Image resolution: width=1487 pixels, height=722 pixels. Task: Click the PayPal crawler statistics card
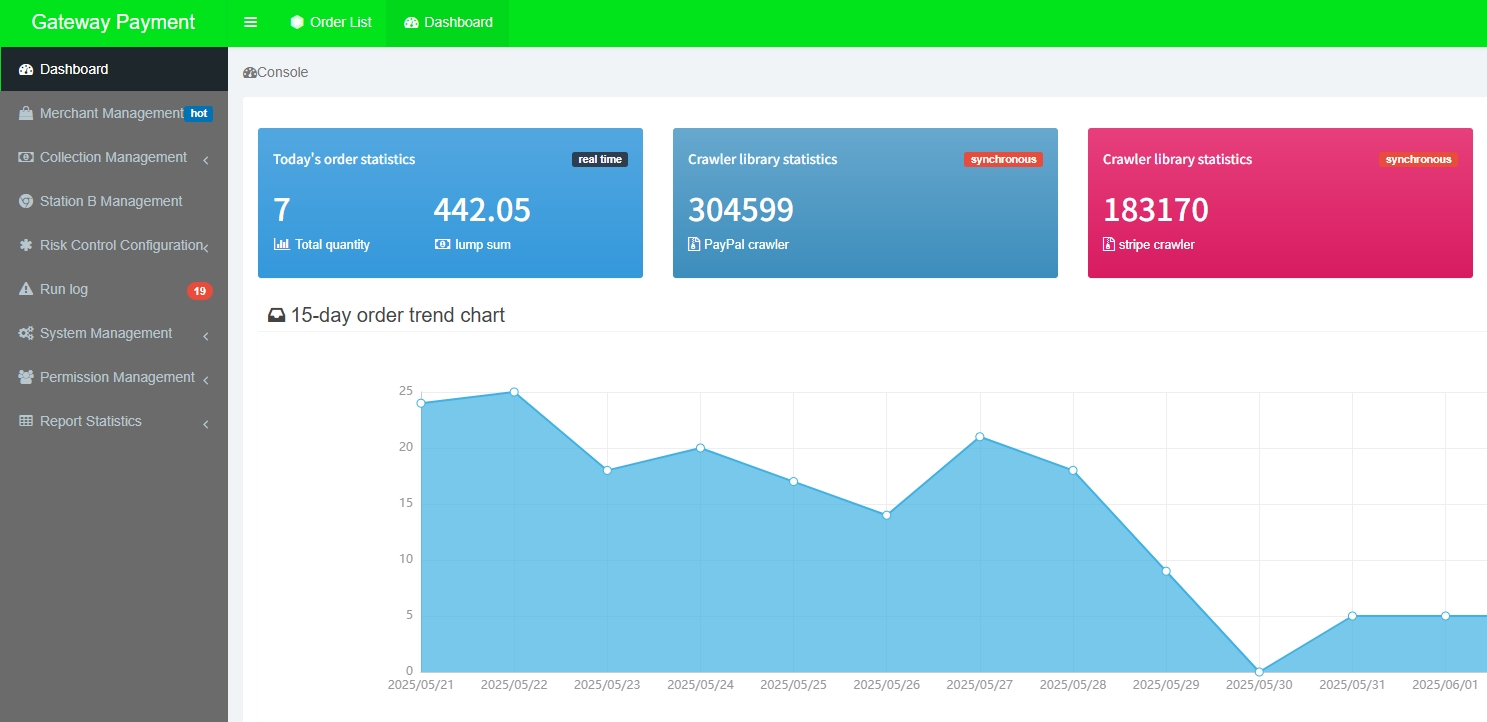865,202
